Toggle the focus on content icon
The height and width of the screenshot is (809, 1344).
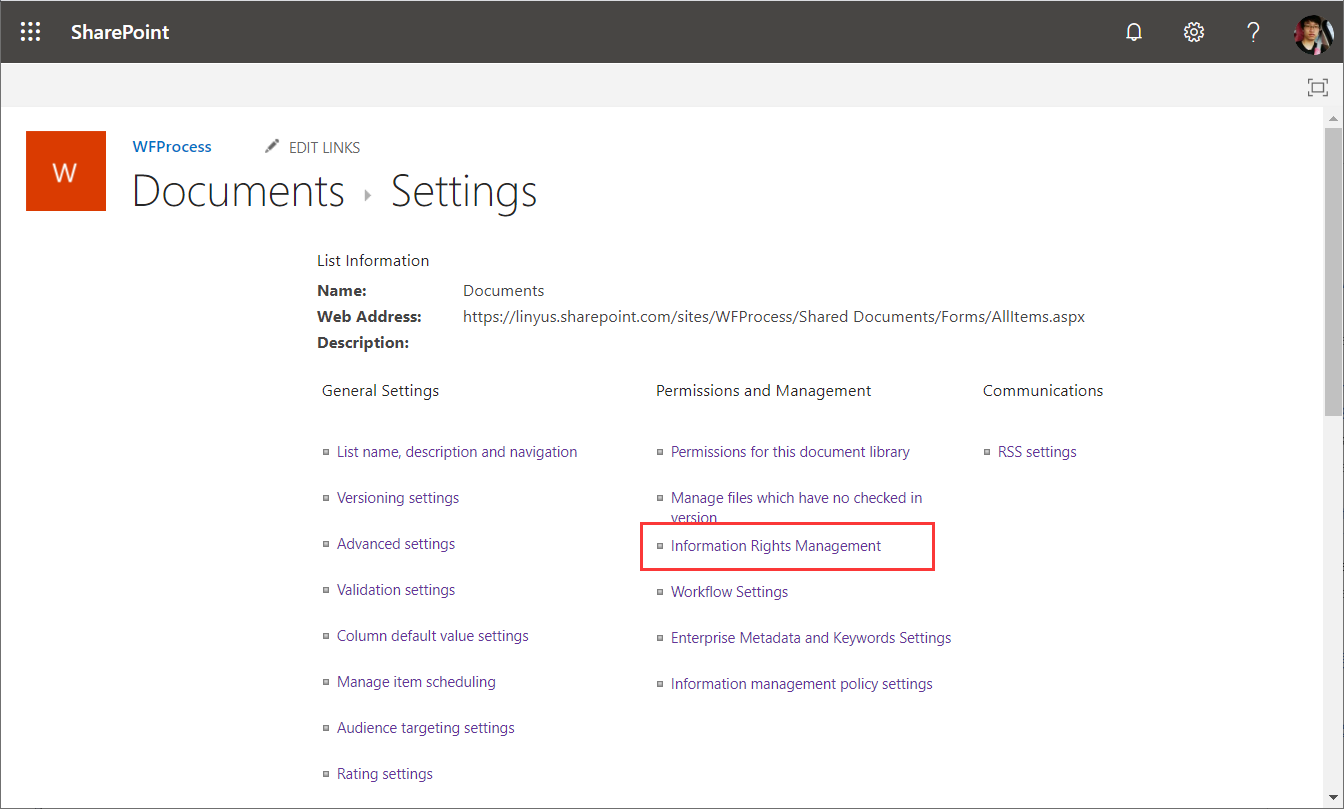click(1318, 87)
